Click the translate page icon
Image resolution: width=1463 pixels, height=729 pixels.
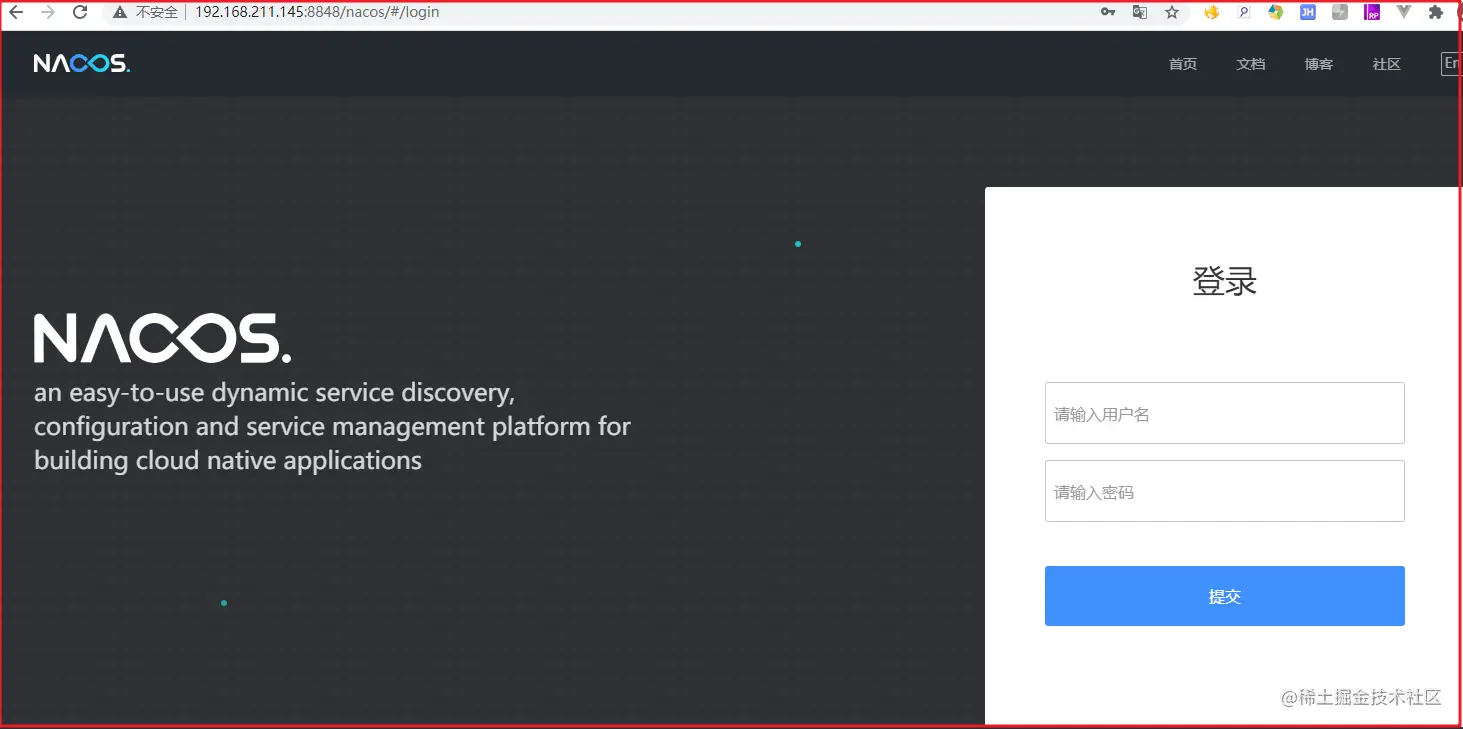[1140, 12]
